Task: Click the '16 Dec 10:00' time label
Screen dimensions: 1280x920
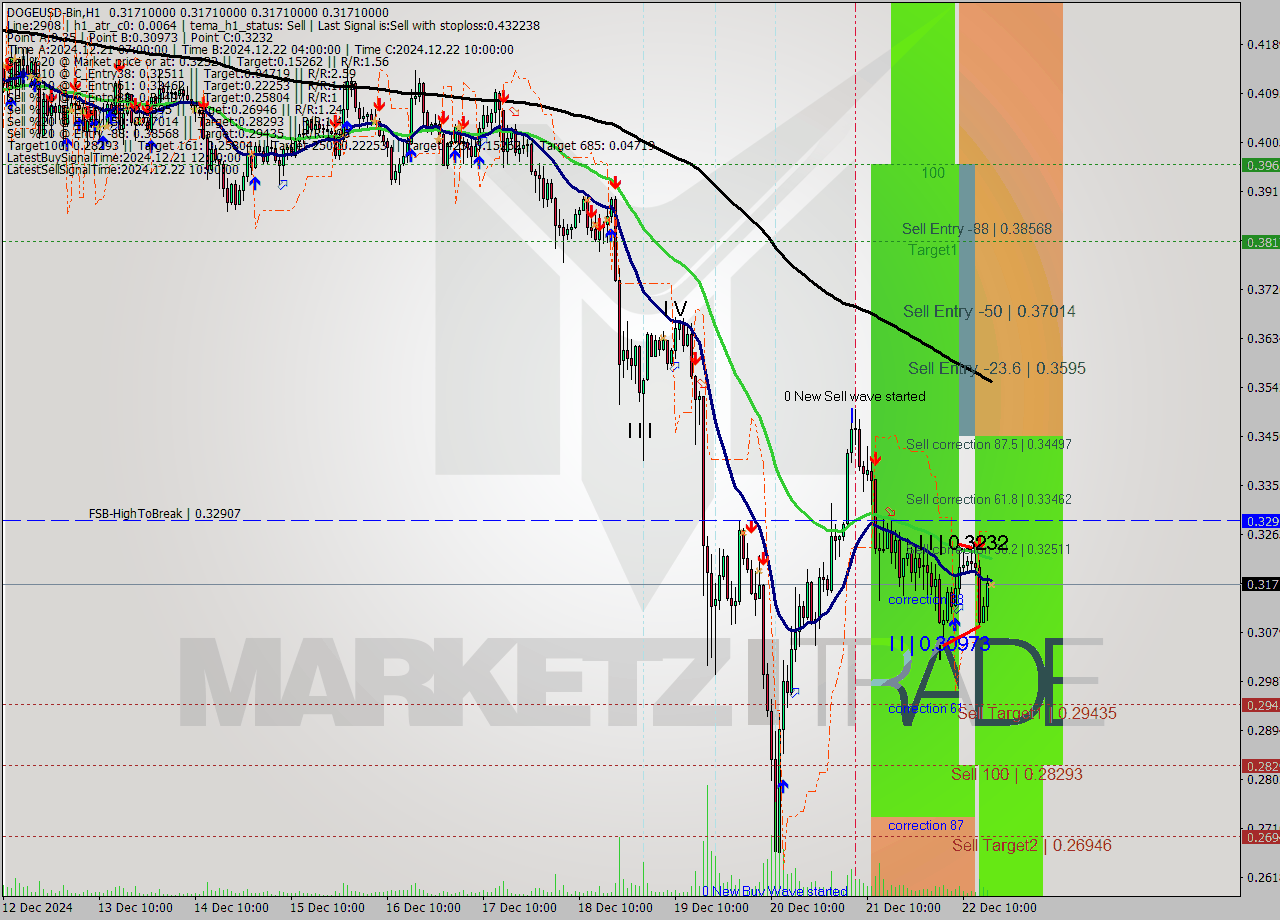Action: [421, 907]
